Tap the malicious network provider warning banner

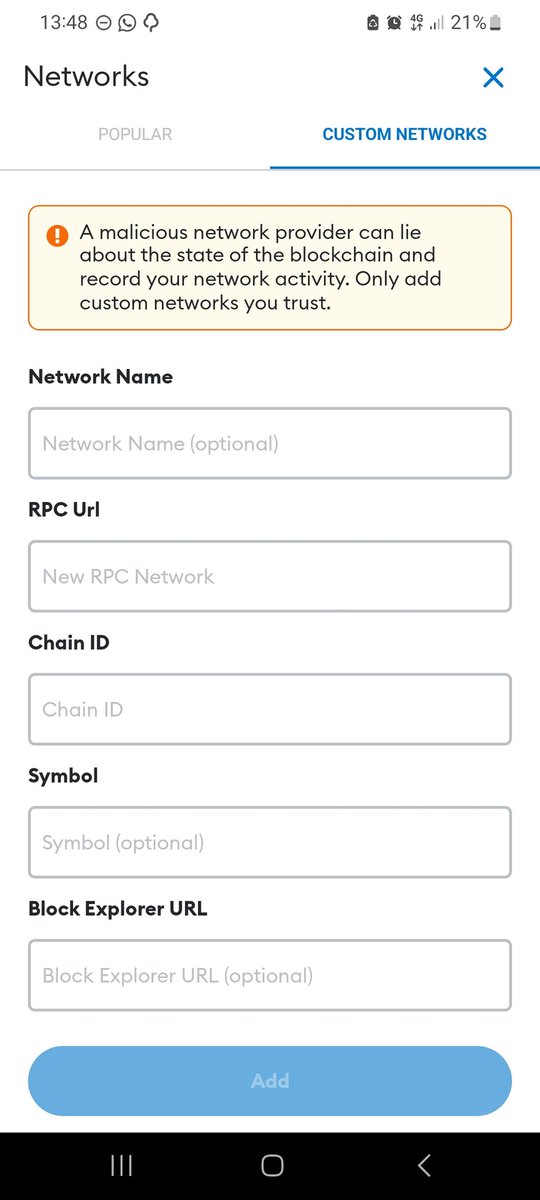[270, 268]
